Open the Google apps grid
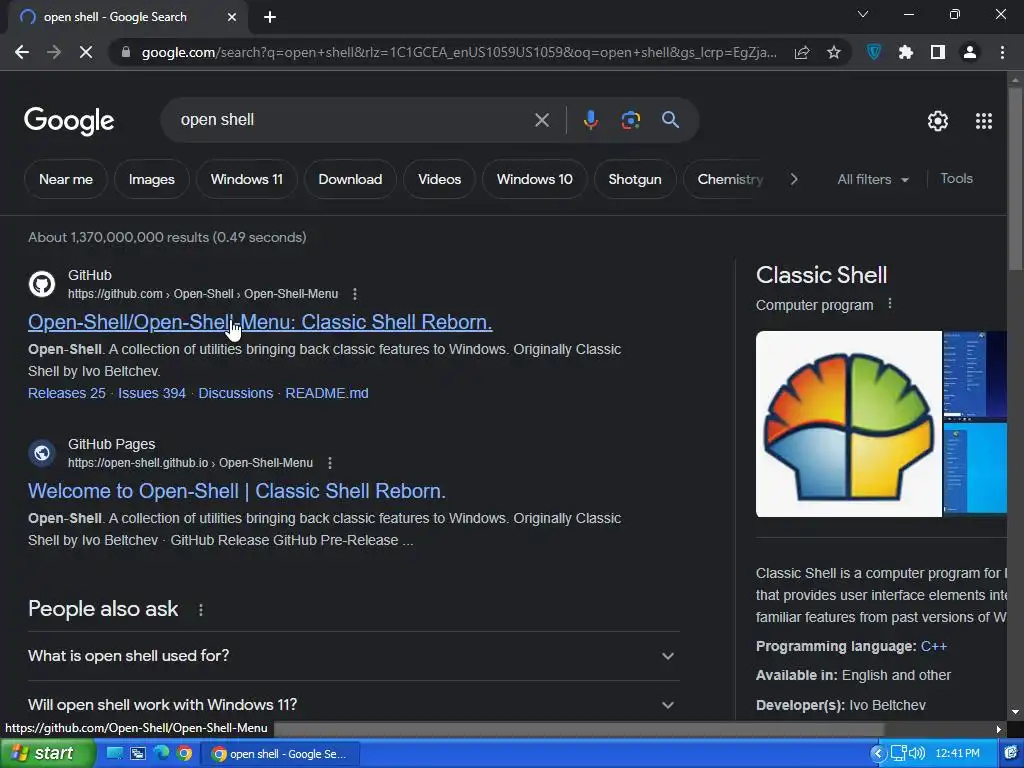Image resolution: width=1024 pixels, height=768 pixels. [984, 121]
